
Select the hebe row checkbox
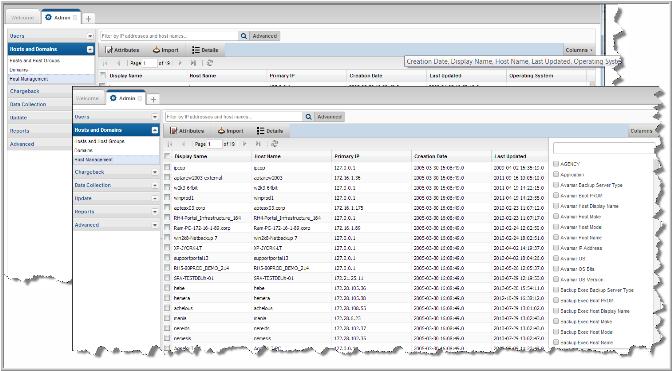click(x=167, y=288)
